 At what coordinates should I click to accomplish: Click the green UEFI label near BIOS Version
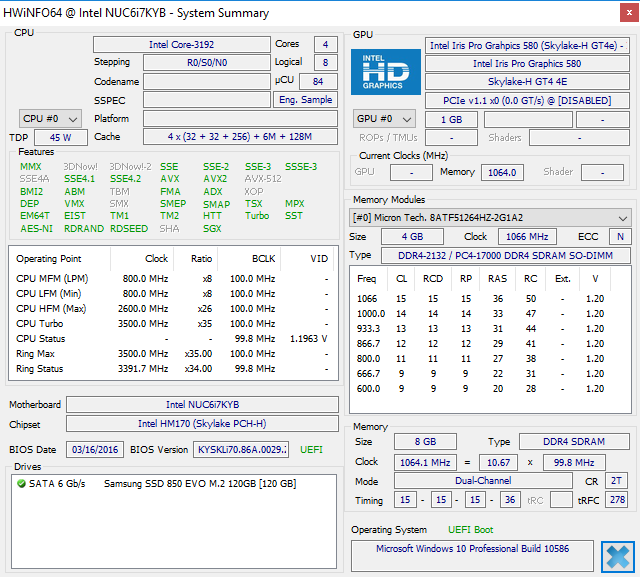pos(311,450)
